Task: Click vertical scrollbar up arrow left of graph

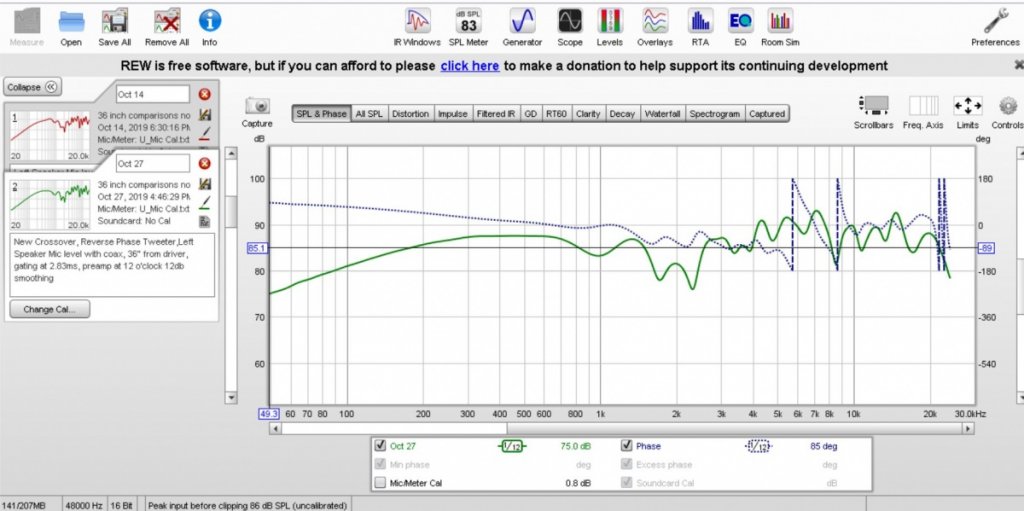Action: (x=231, y=153)
